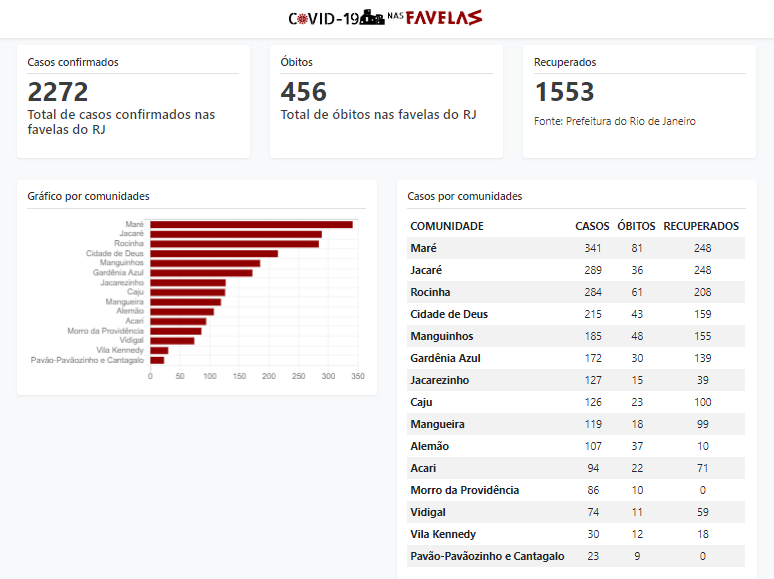
Task: Click the Óbitos total 456
Action: point(304,92)
